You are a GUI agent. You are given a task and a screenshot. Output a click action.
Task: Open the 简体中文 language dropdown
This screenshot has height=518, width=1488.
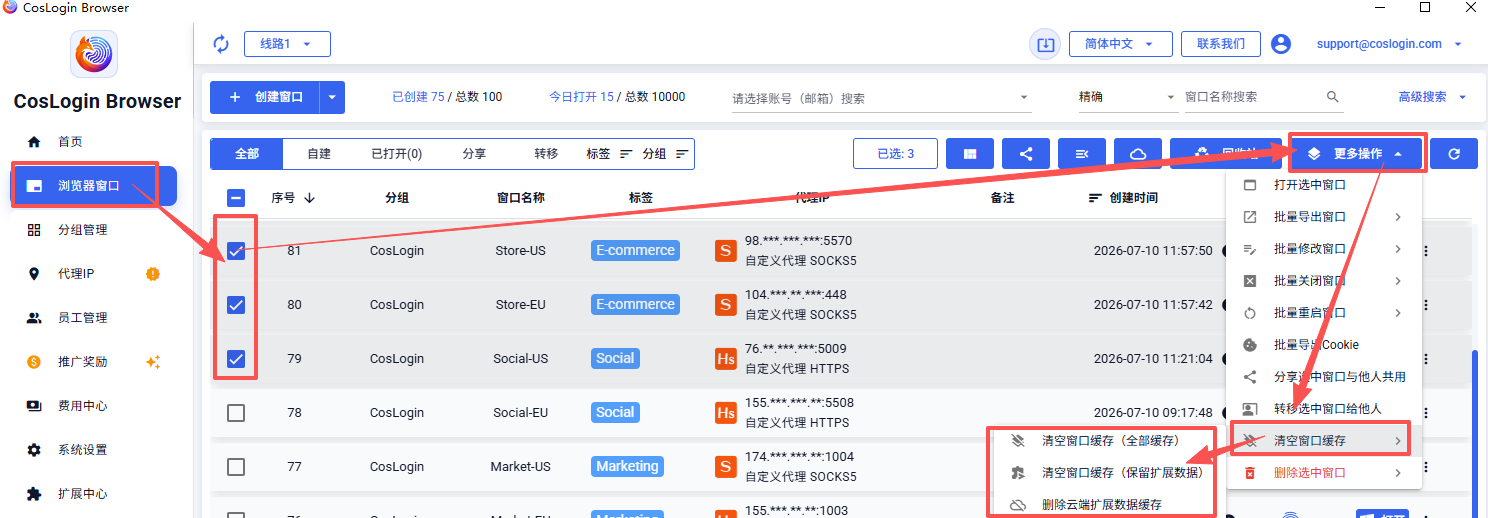1120,44
